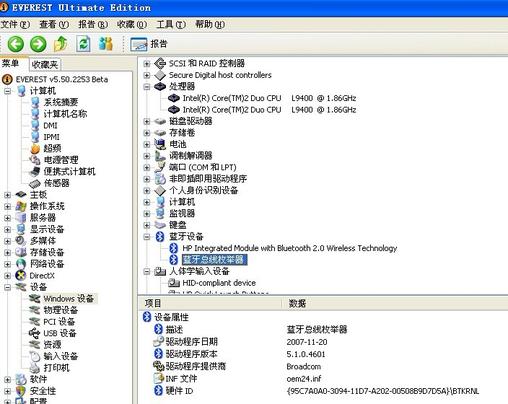Click the DirectX icon

pyautogui.click(x=21, y=276)
